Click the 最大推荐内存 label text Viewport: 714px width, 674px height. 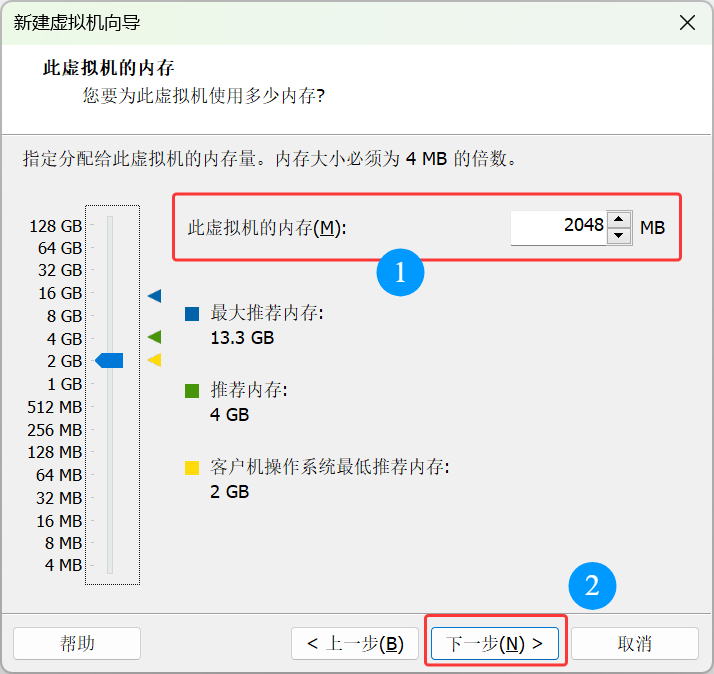[x=267, y=313]
